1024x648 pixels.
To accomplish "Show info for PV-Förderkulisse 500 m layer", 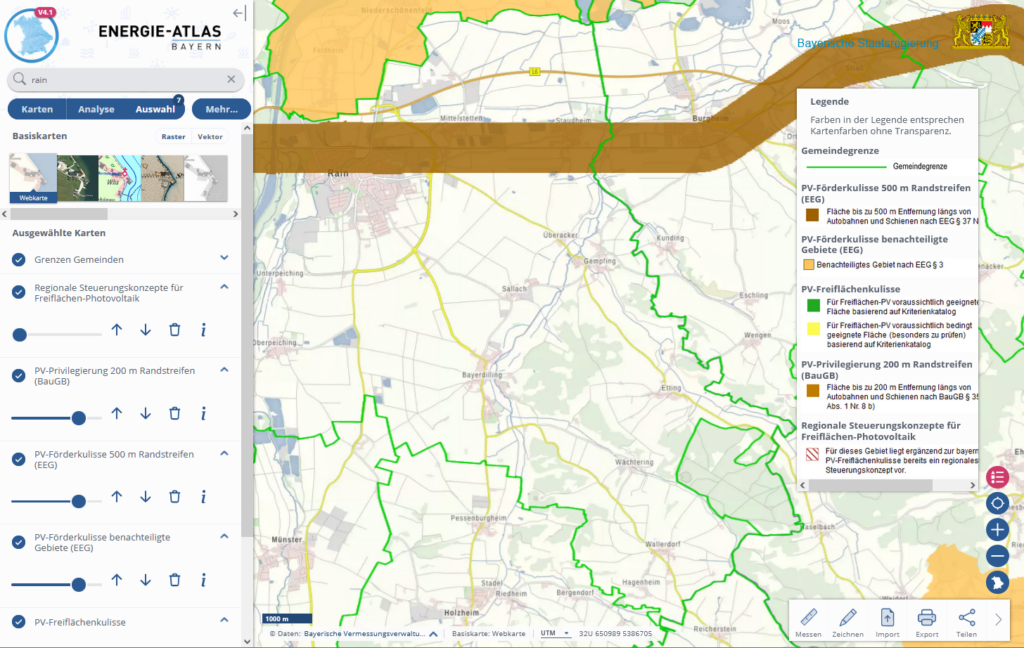I will click(x=203, y=497).
